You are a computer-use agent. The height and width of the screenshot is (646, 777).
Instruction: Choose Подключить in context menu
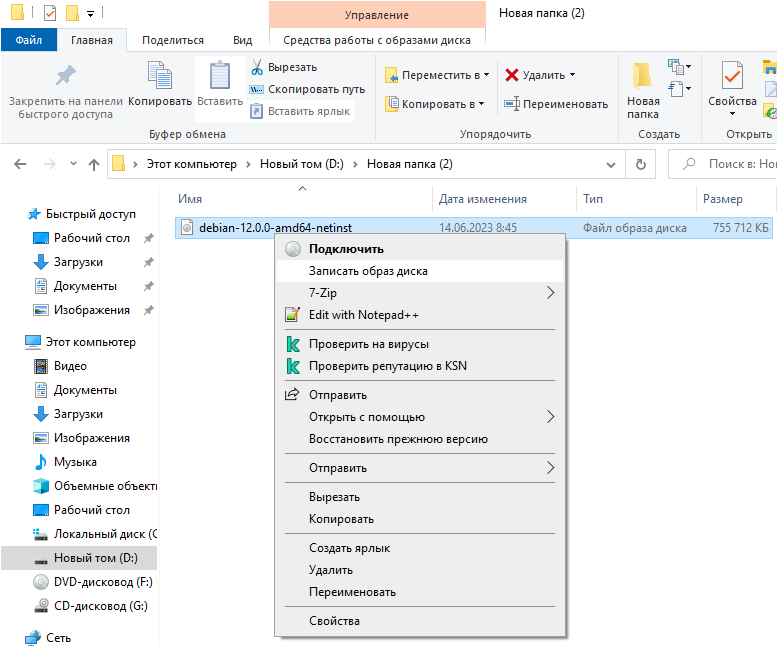pos(420,249)
